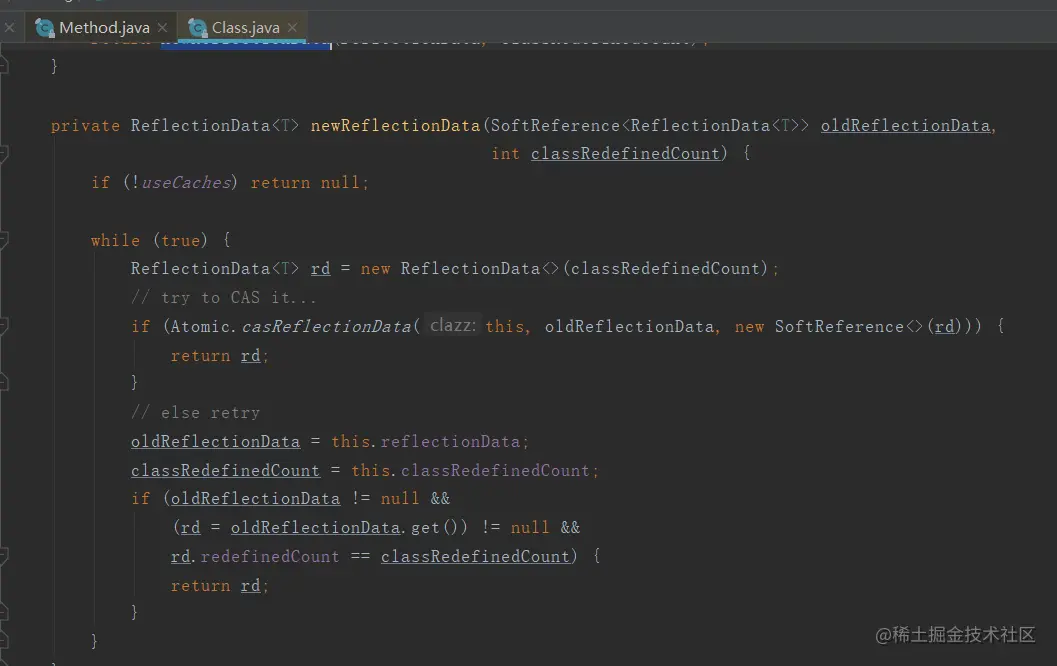The width and height of the screenshot is (1057, 666).
Task: Click the Class.java file icon
Action: (x=197, y=28)
